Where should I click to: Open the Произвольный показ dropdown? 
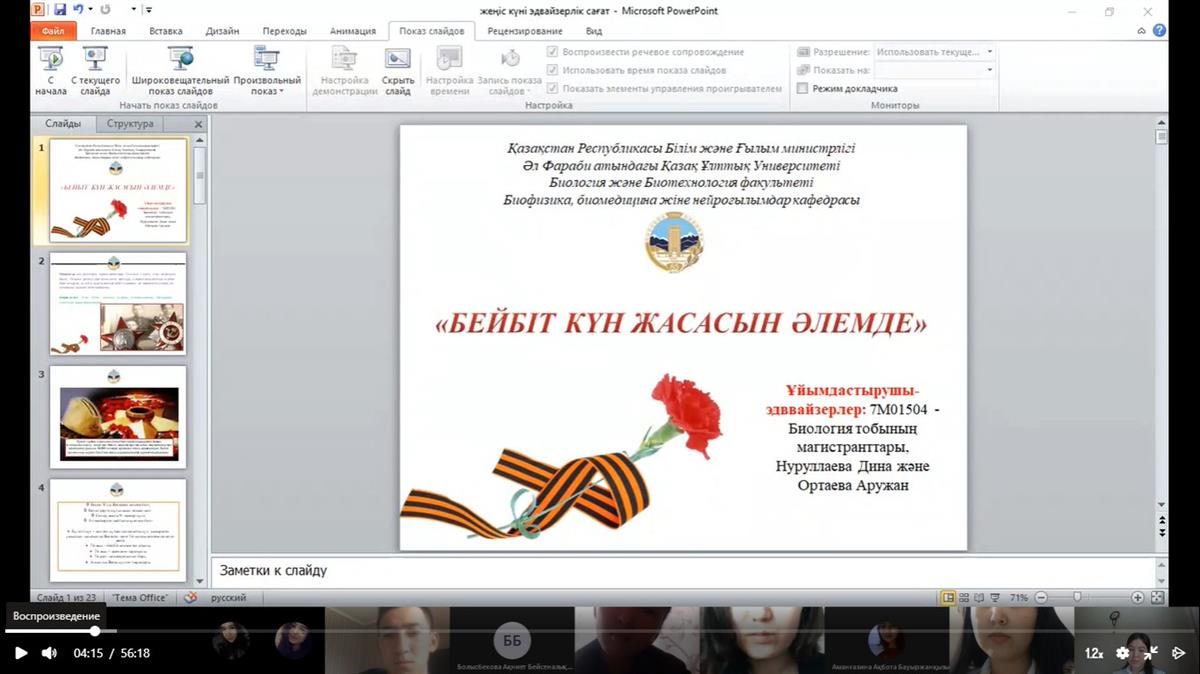267,70
